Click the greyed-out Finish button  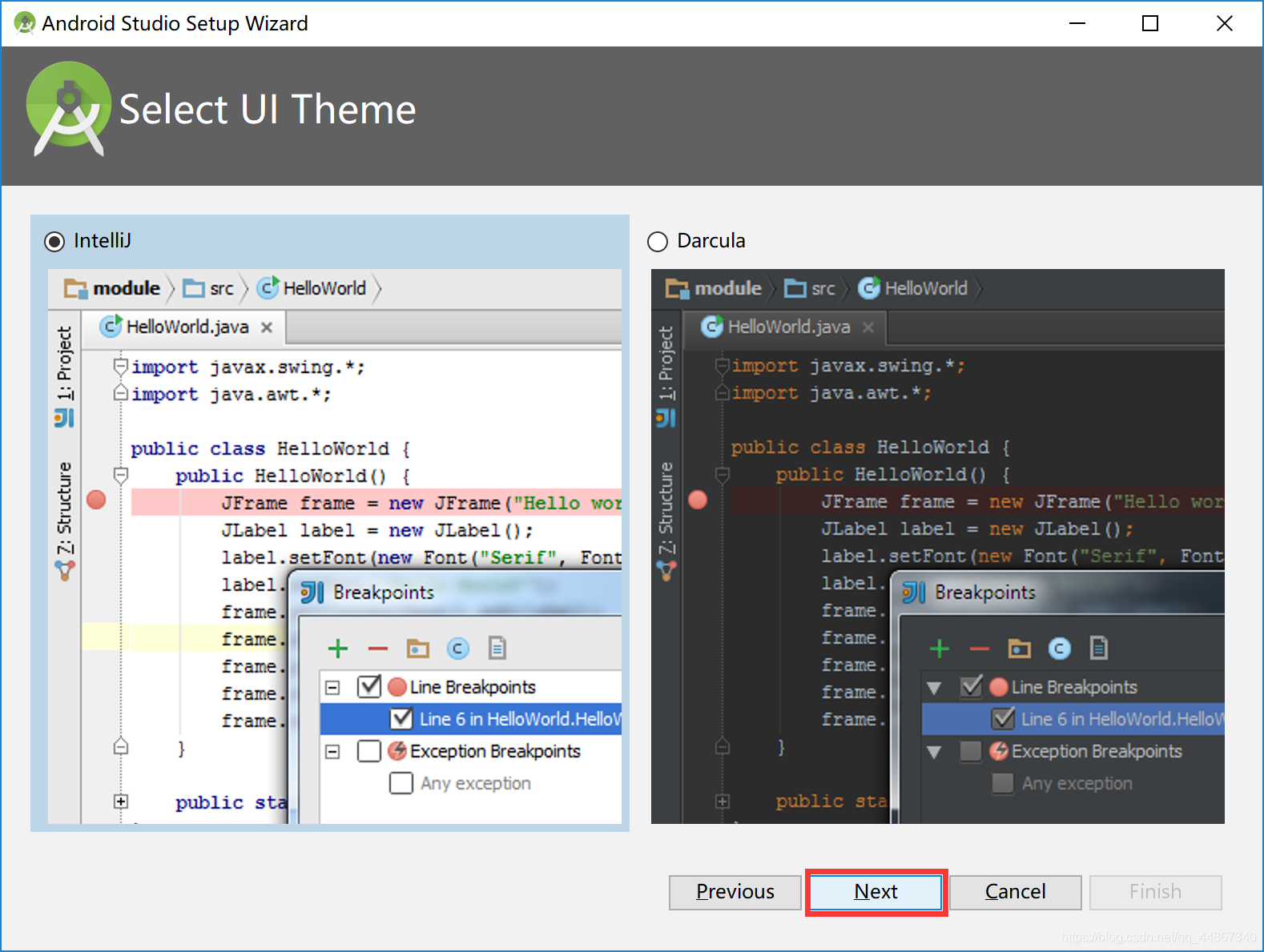[1156, 892]
